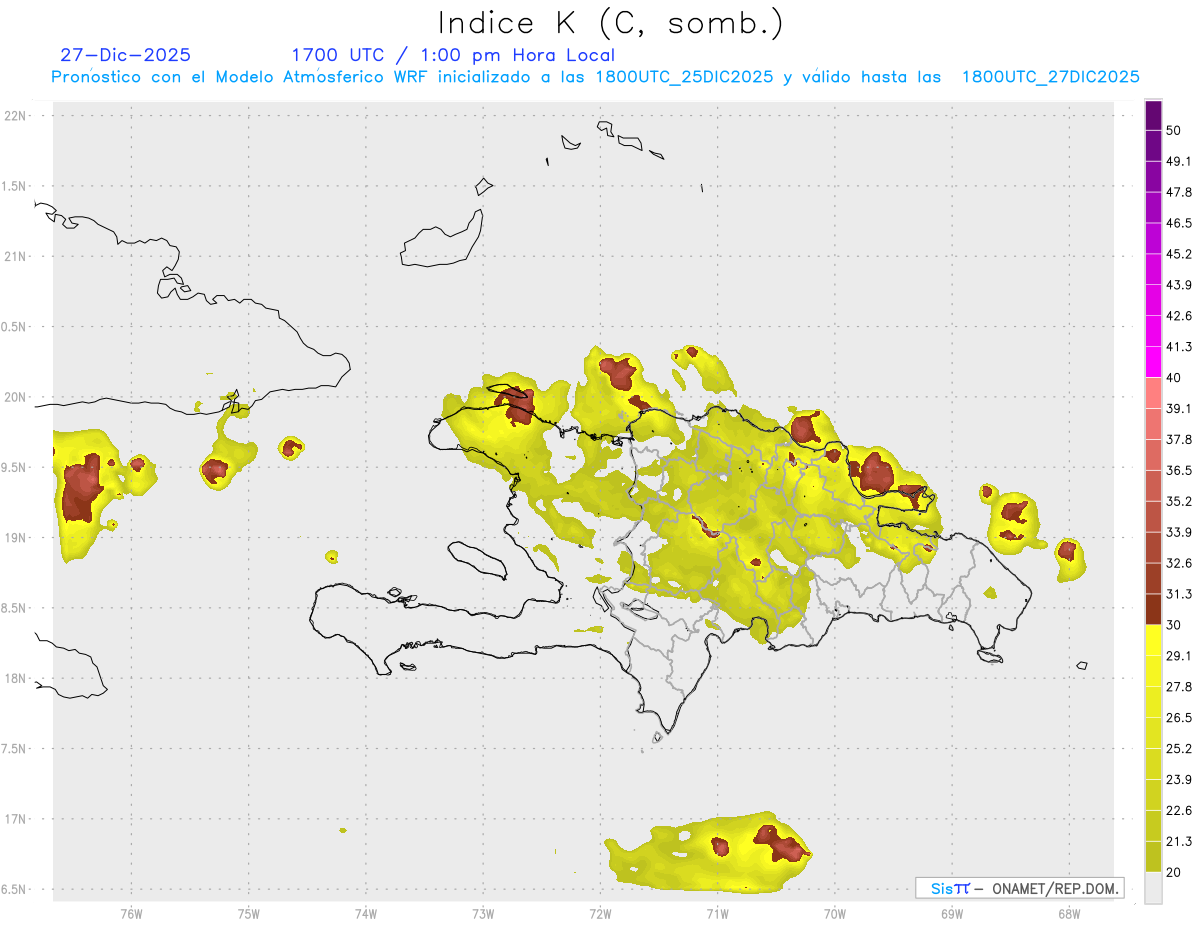Click the color scale label '45.2'

tap(1180, 254)
